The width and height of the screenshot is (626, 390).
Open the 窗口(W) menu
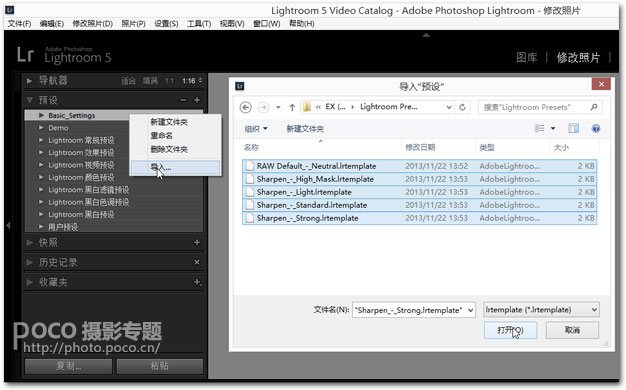pyautogui.click(x=267, y=24)
